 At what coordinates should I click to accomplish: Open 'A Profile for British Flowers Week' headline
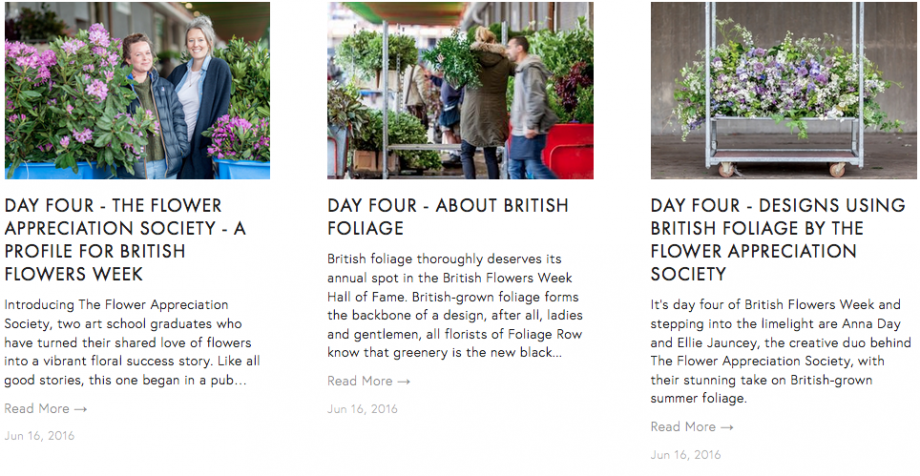(125, 240)
